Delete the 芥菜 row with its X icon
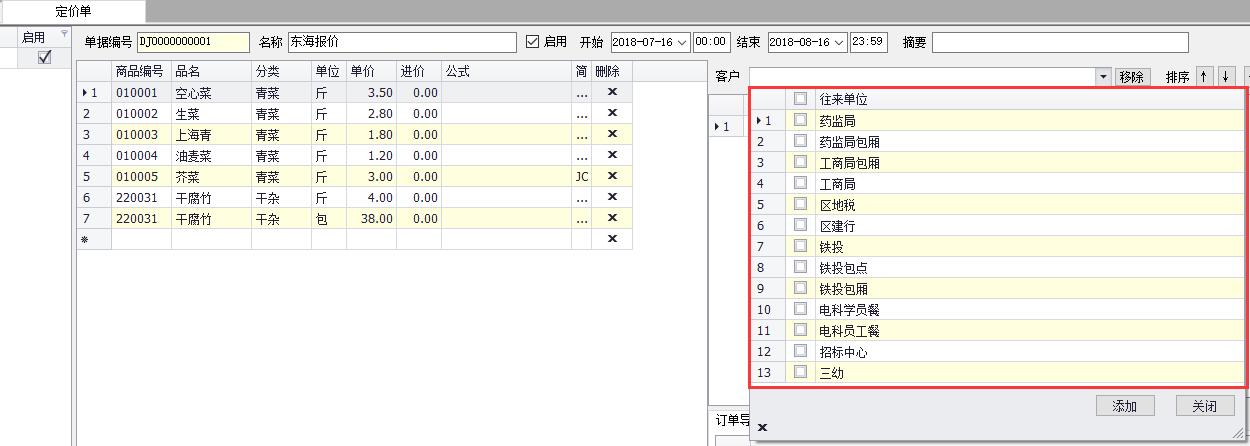Screen dimensions: 1250x446 point(612,176)
